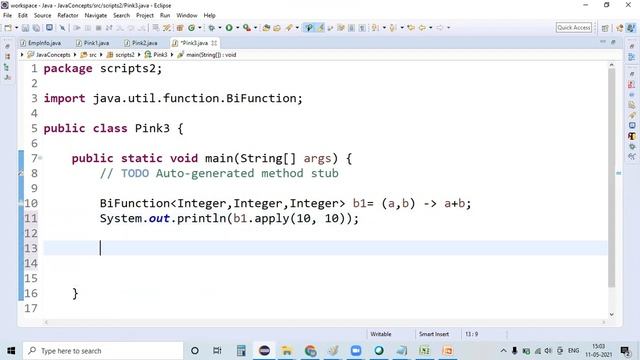Image resolution: width=640 pixels, height=360 pixels.
Task: Click the vertical editor scrollbar
Action: (611, 178)
